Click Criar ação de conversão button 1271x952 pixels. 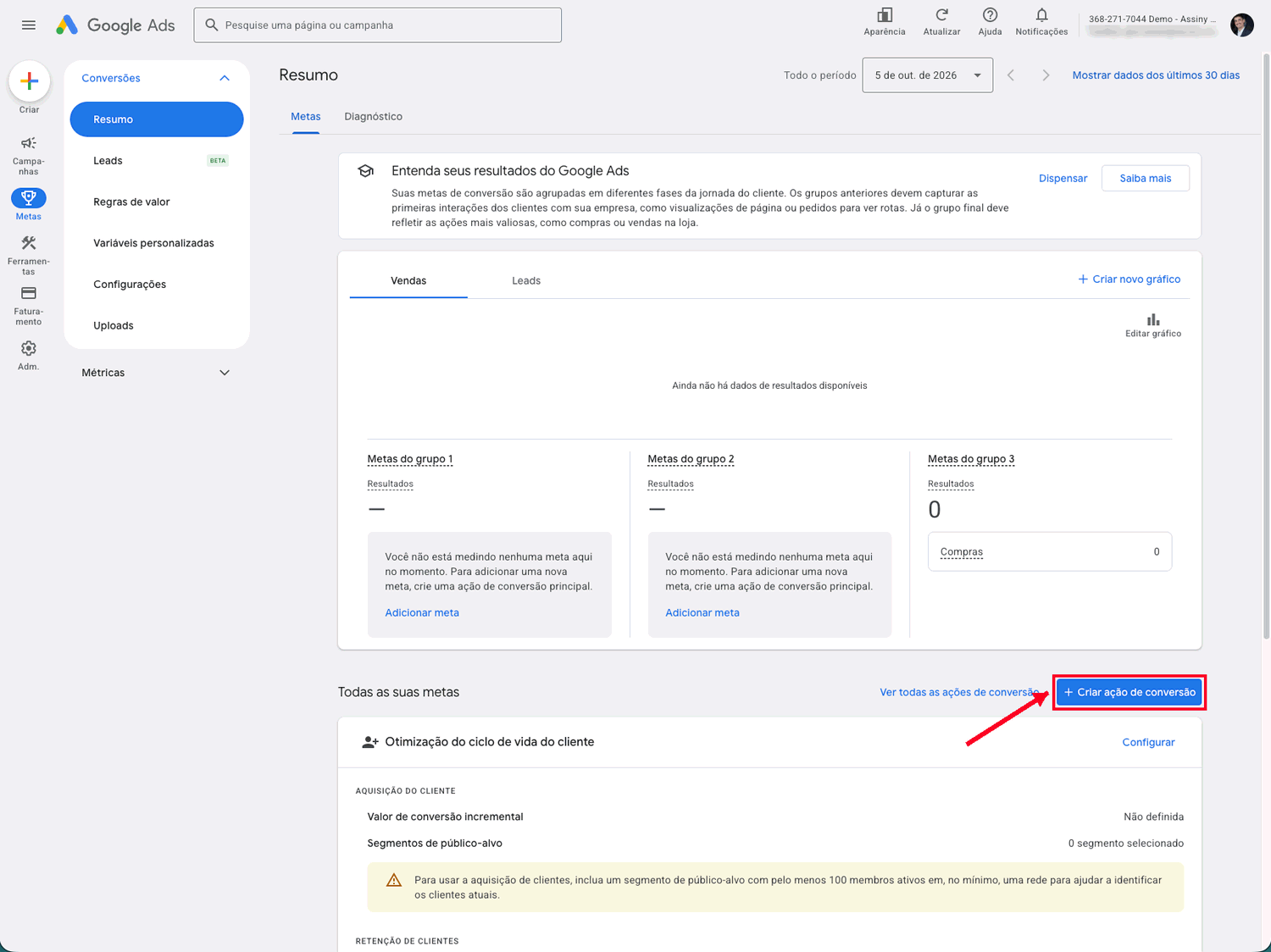[x=1129, y=692]
